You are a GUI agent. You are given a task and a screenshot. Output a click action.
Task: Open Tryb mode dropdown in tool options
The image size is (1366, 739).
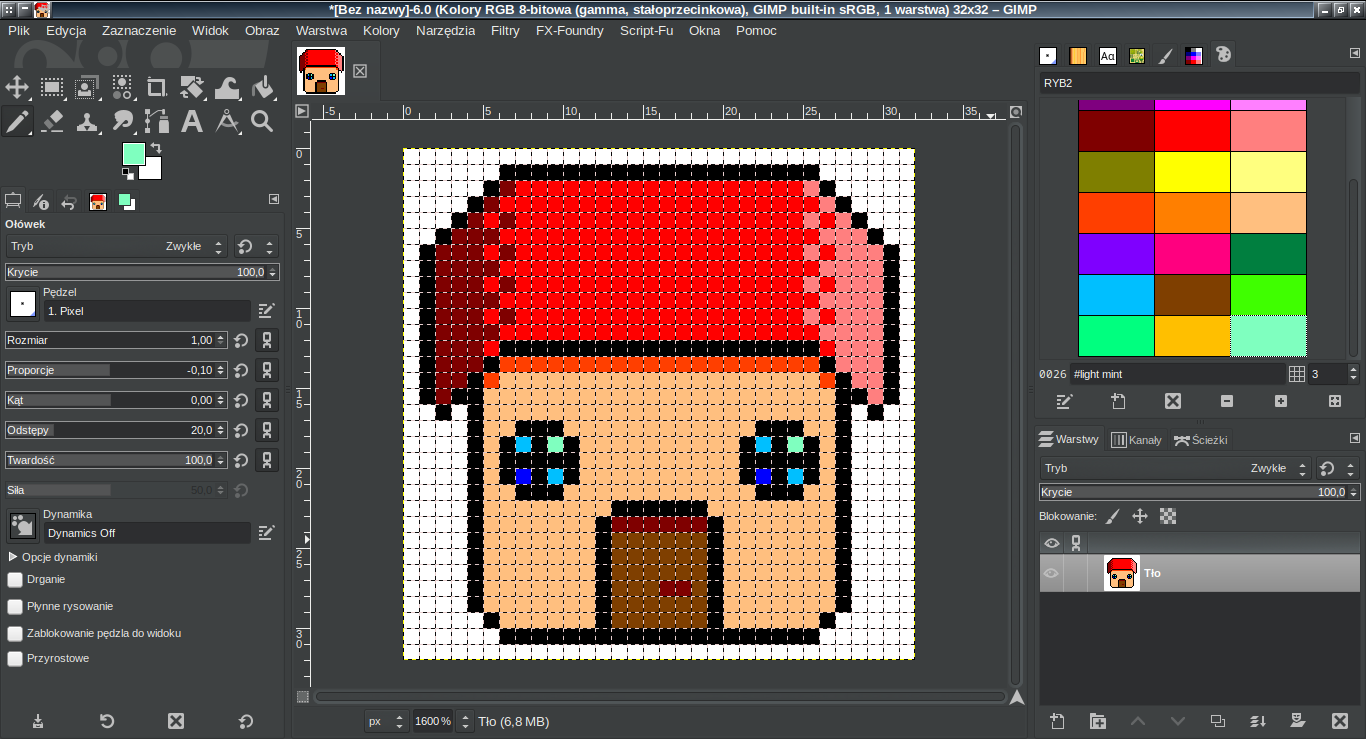click(x=116, y=246)
